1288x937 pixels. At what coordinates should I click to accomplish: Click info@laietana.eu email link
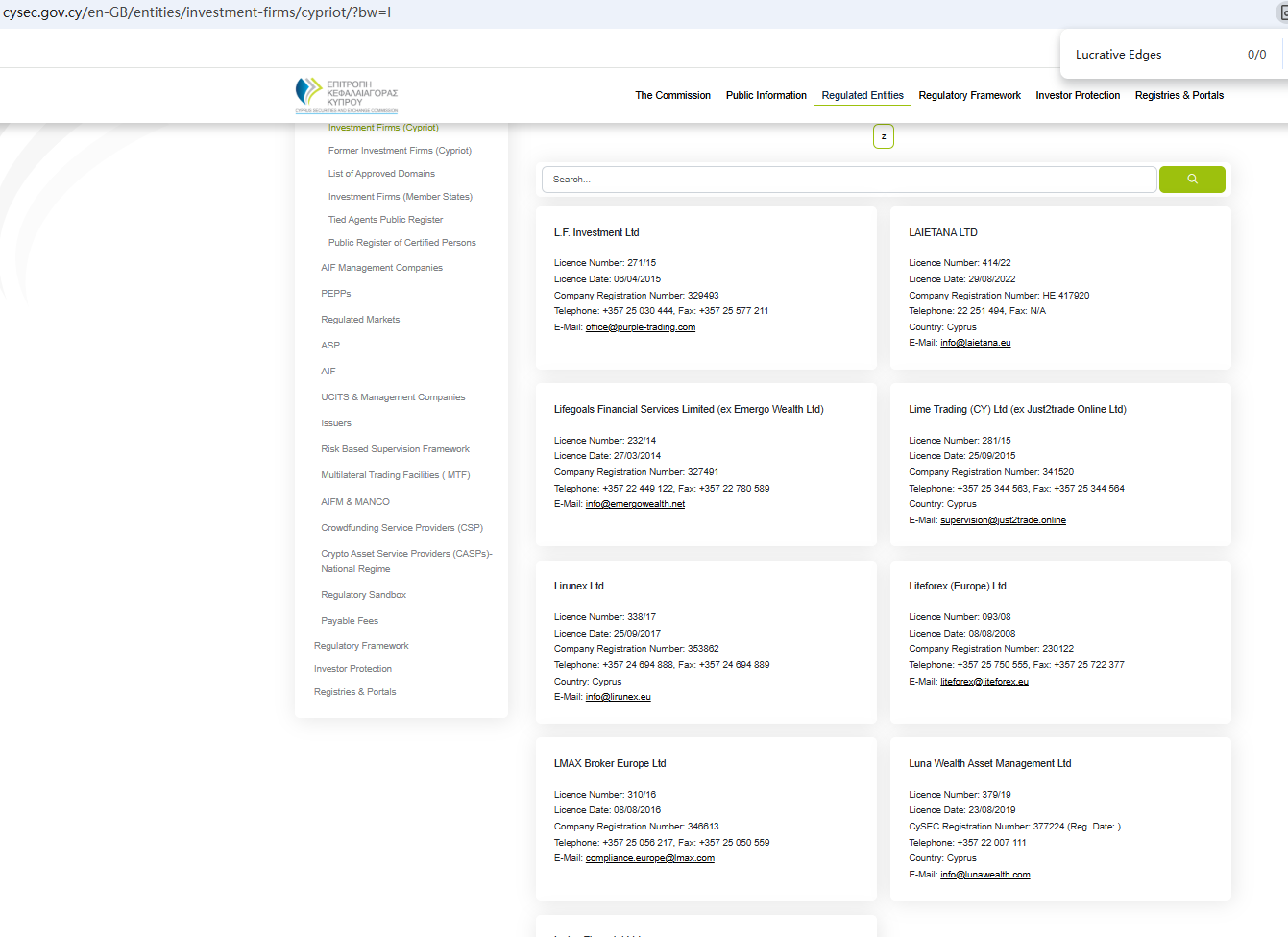tap(975, 343)
